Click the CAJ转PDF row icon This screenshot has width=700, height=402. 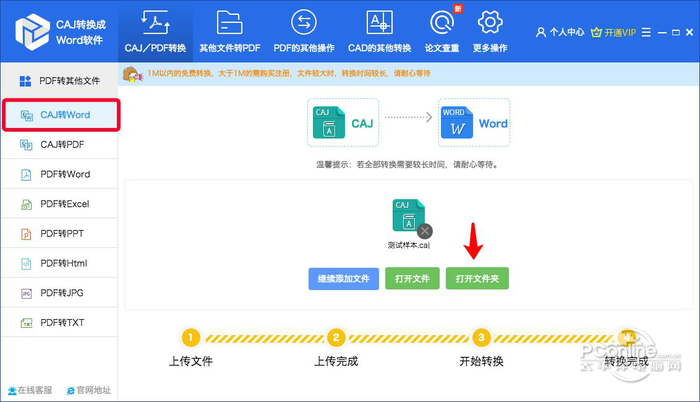(x=26, y=145)
